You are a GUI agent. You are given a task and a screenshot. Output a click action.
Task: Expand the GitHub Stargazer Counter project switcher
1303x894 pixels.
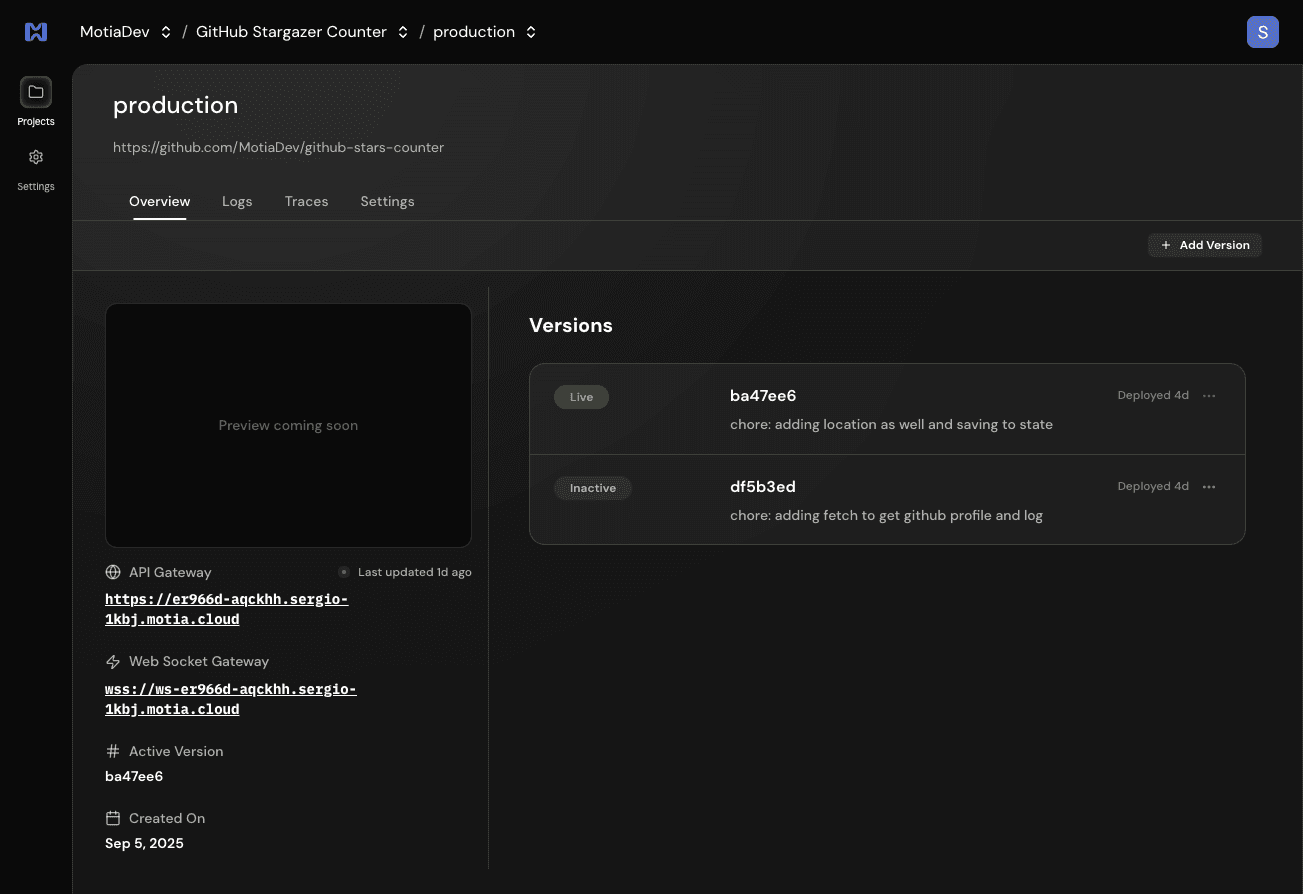pyautogui.click(x=403, y=32)
